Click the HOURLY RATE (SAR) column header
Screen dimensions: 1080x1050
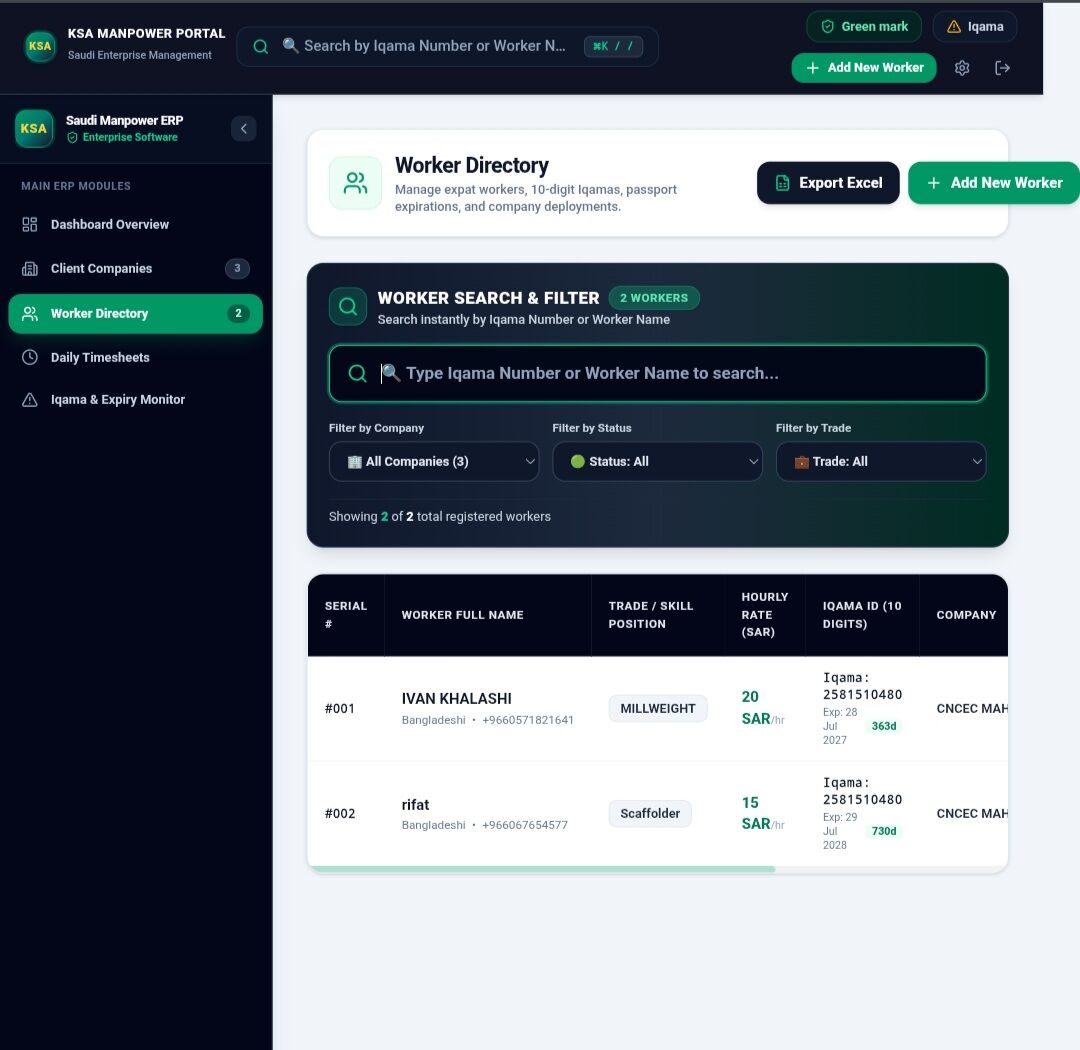point(765,615)
